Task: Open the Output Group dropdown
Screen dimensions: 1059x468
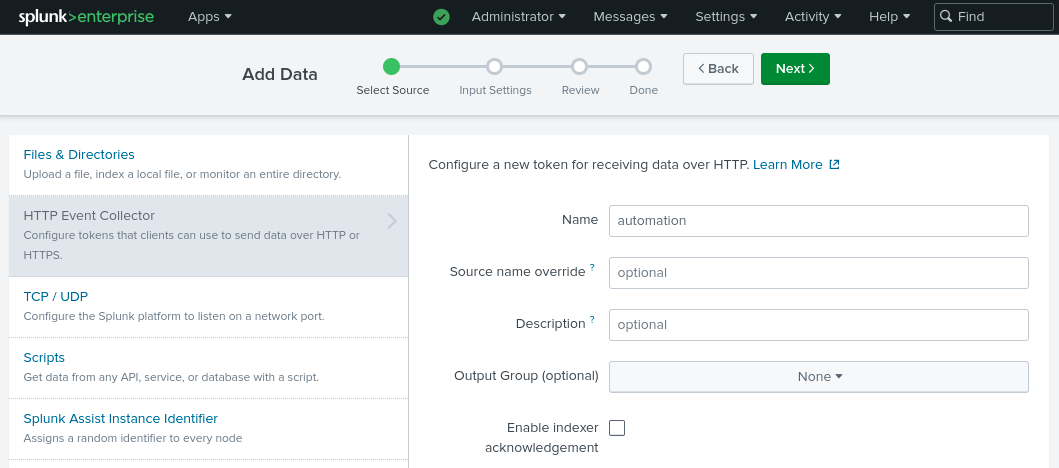Action: pyautogui.click(x=818, y=377)
